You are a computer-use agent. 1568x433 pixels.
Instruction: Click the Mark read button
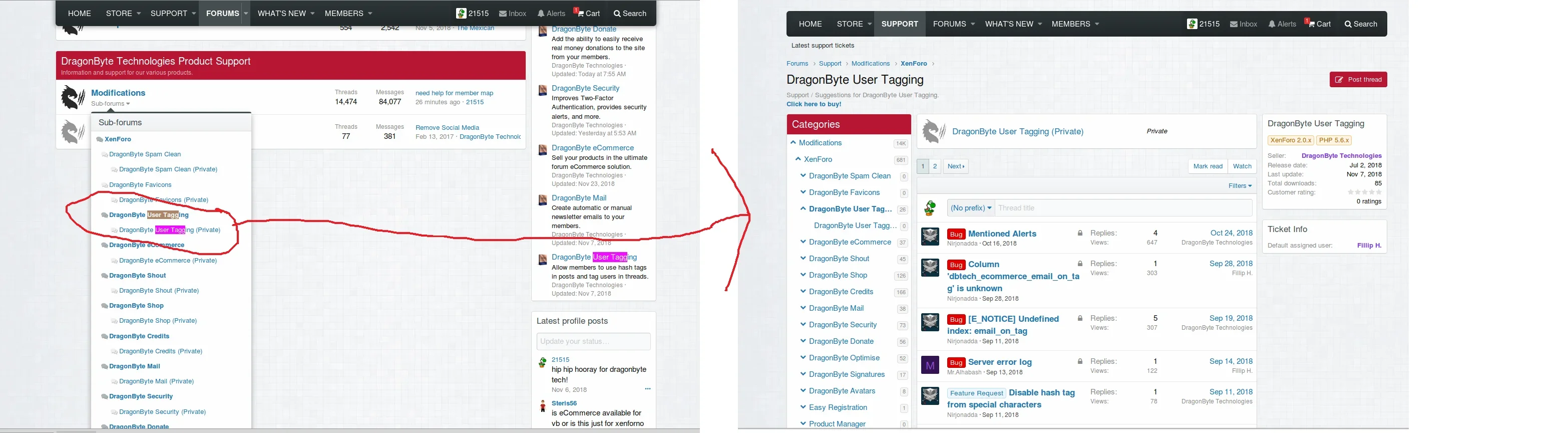tap(1208, 166)
